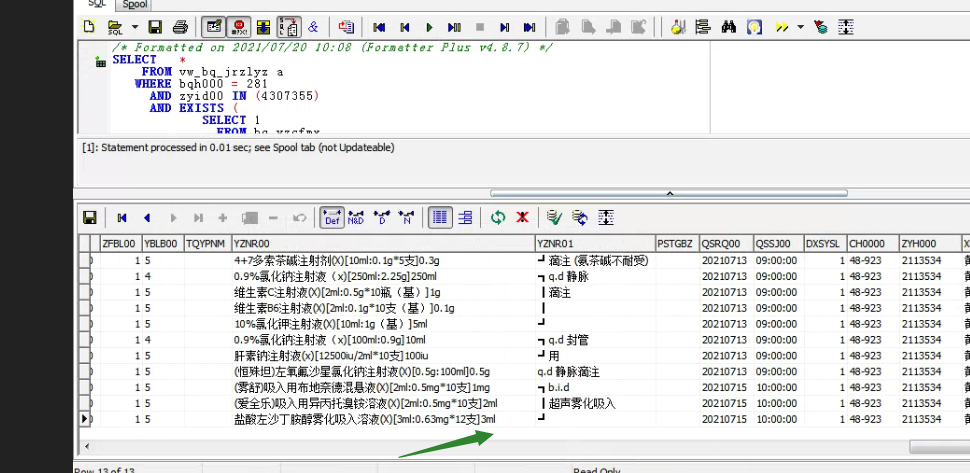
Task: Sort by the ZFBL00 column header
Action: pyautogui.click(x=121, y=244)
